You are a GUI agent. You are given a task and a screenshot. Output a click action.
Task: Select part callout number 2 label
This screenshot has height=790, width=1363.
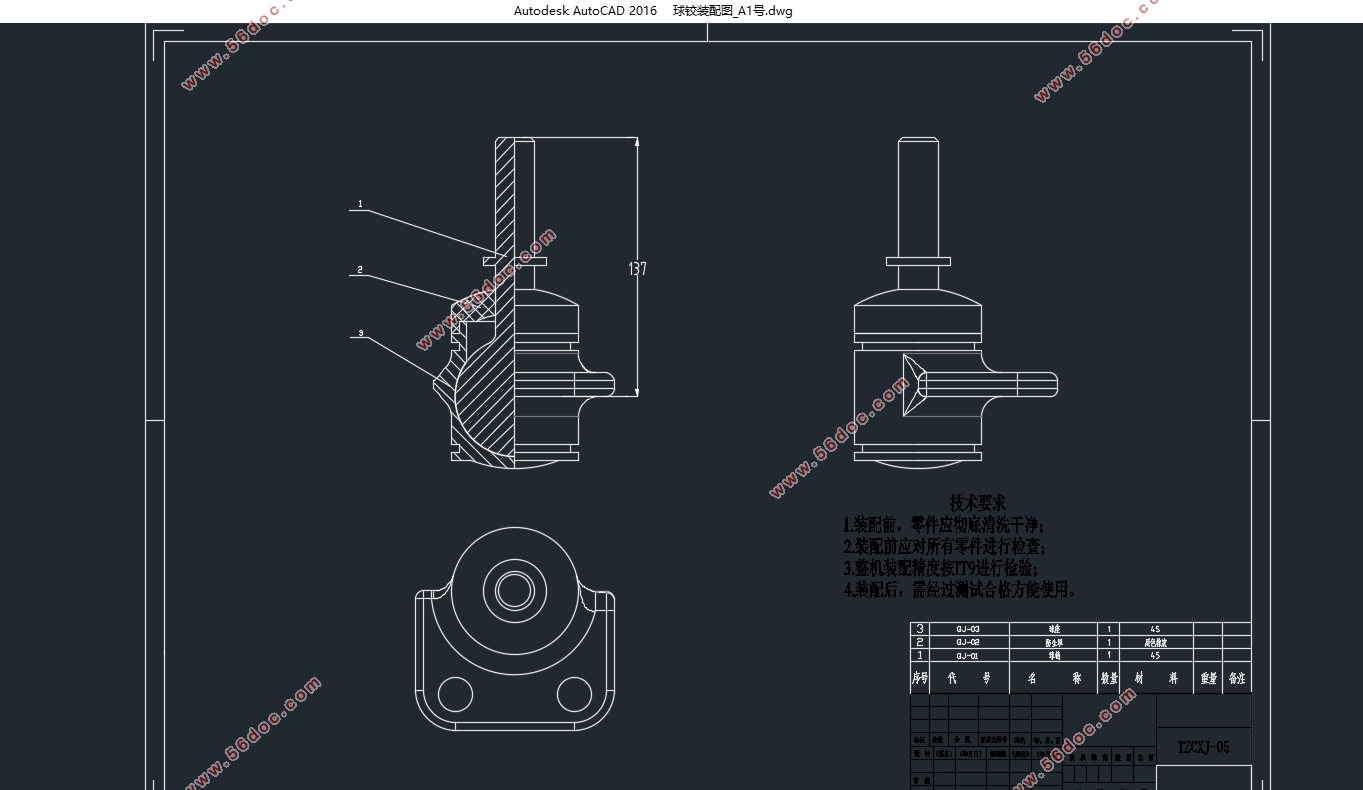[360, 270]
